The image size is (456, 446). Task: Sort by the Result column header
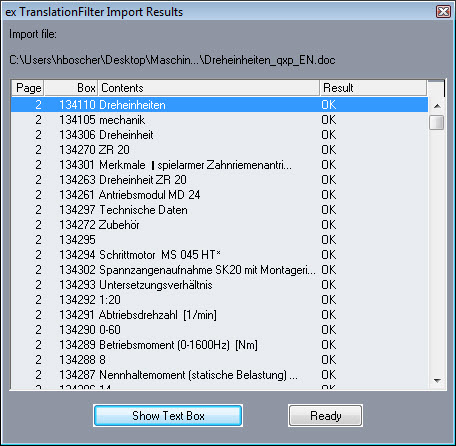click(x=373, y=88)
